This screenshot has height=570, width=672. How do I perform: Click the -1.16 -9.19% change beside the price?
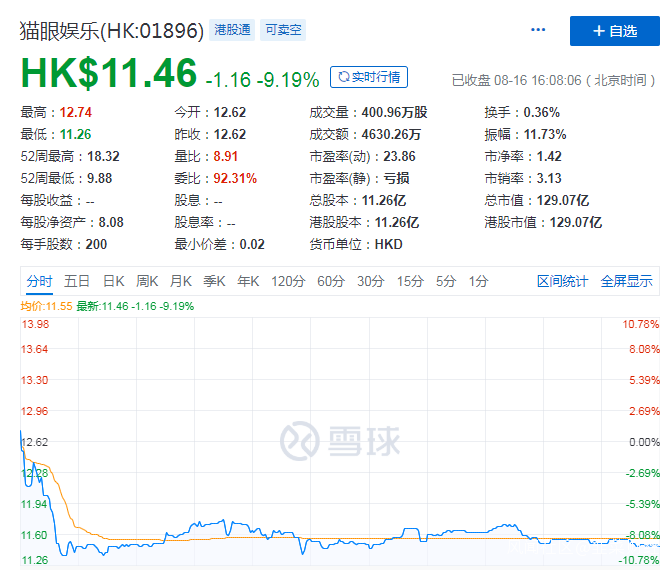[x=262, y=80]
